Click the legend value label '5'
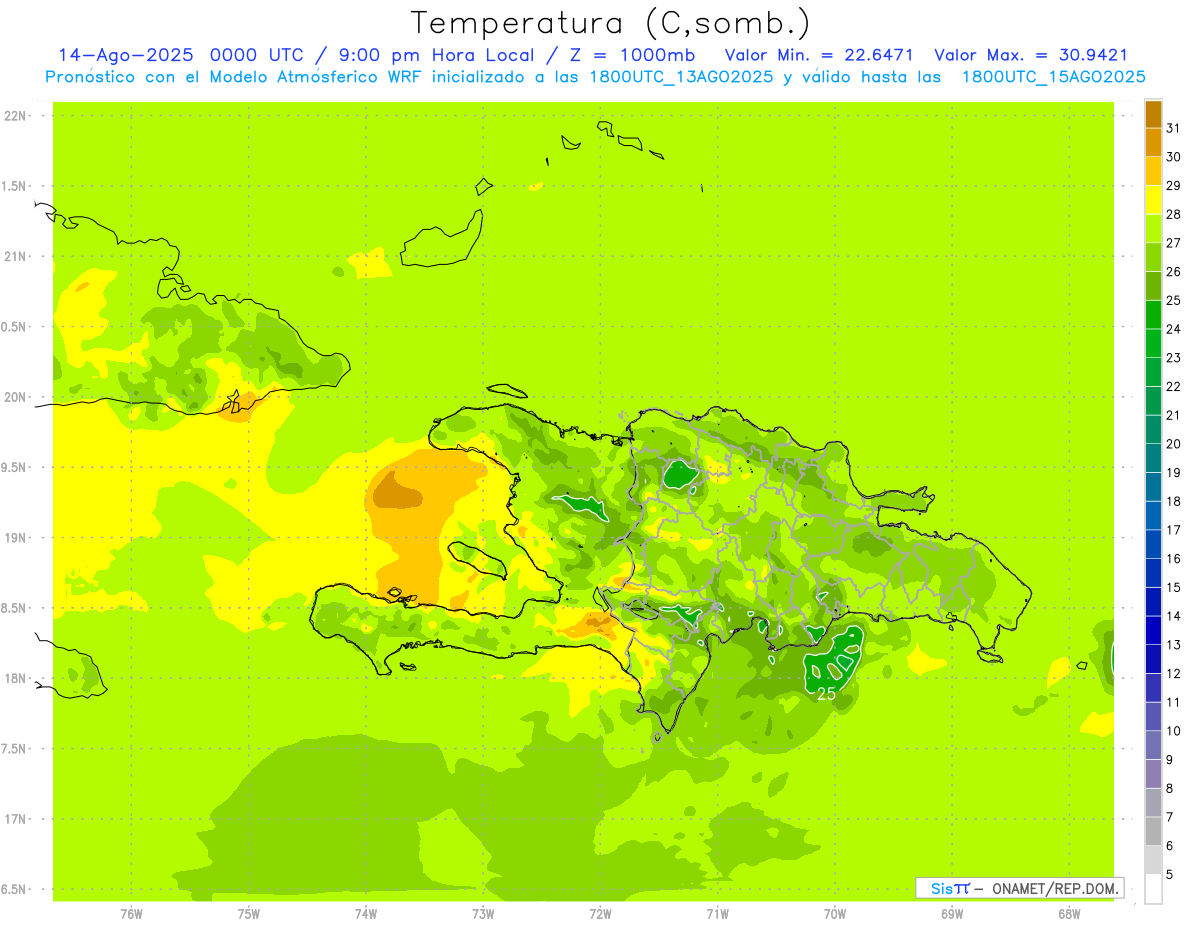 (x=1169, y=874)
